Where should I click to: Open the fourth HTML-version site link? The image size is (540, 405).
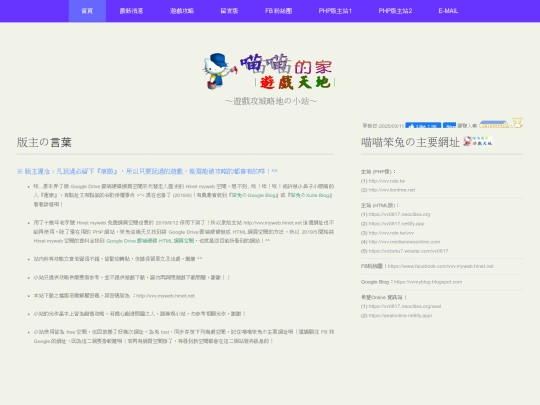[x=404, y=242]
